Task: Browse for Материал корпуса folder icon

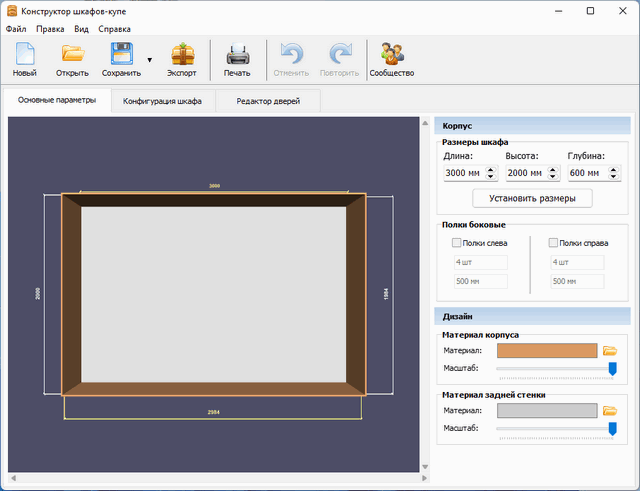Action: point(610,351)
